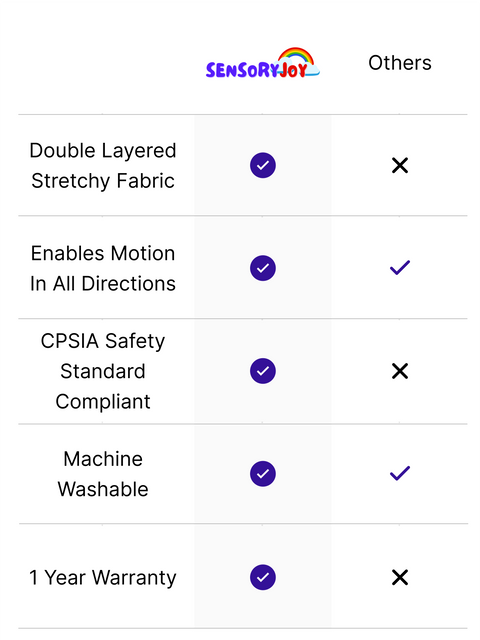Click the Machine Washable label

tap(103, 474)
